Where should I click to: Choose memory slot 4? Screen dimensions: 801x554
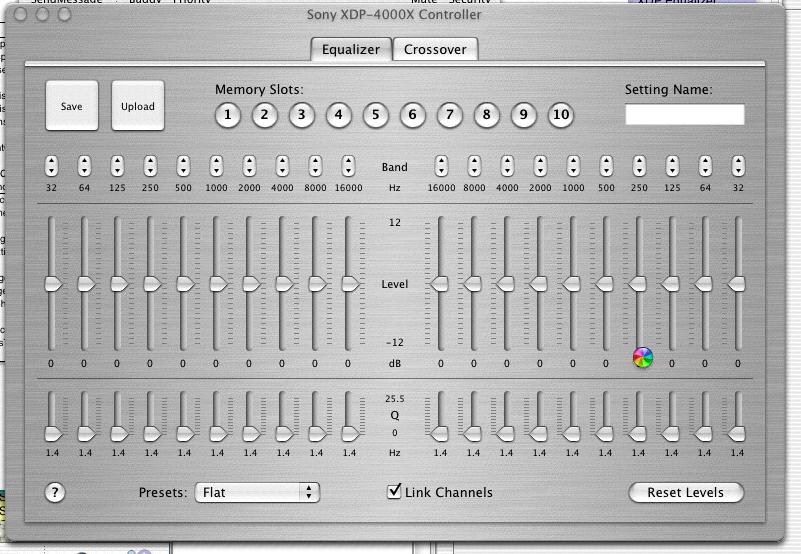(339, 115)
